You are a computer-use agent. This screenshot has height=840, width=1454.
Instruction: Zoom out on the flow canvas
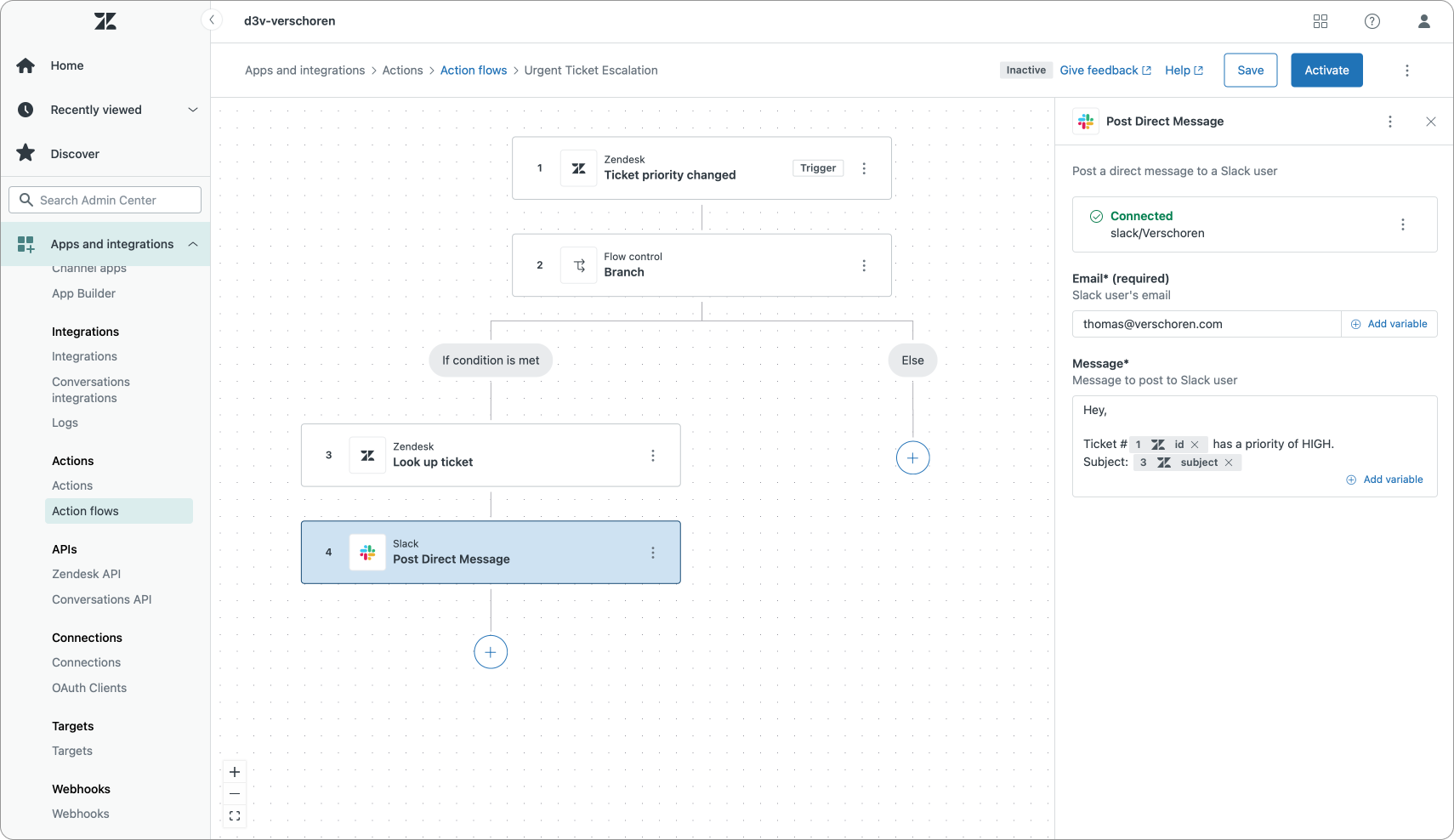235,794
